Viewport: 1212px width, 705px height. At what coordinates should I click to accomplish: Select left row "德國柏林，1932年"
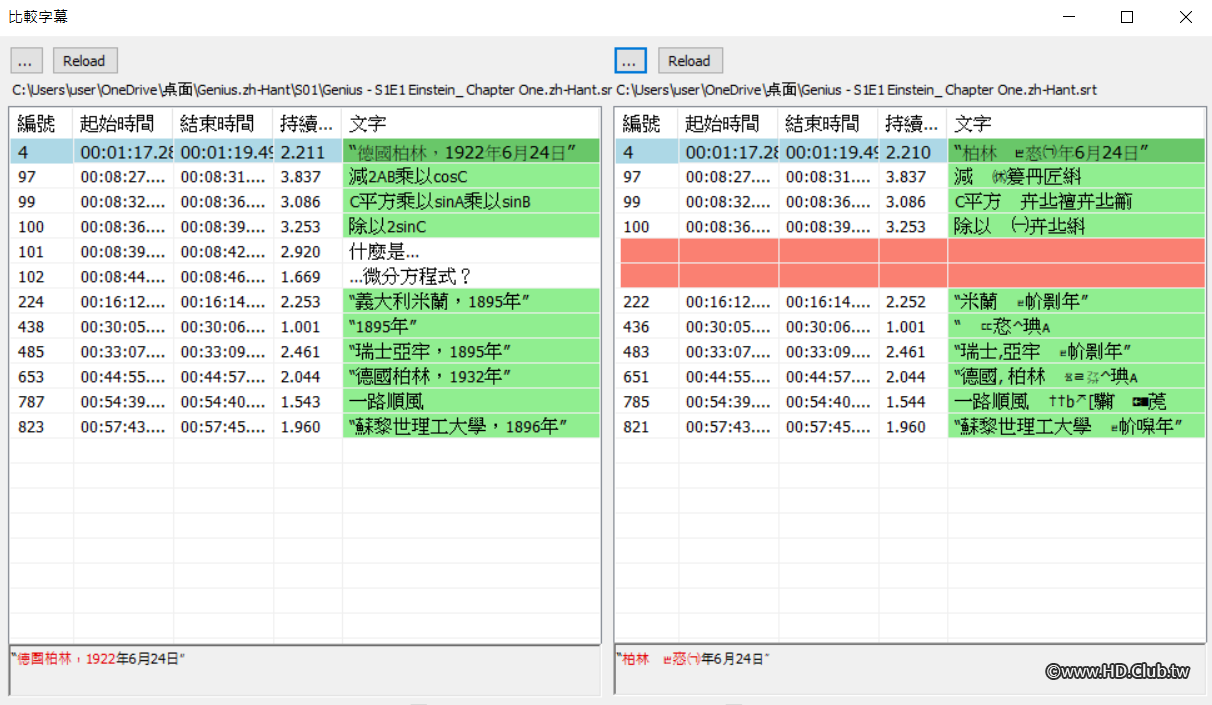pyautogui.click(x=305, y=377)
